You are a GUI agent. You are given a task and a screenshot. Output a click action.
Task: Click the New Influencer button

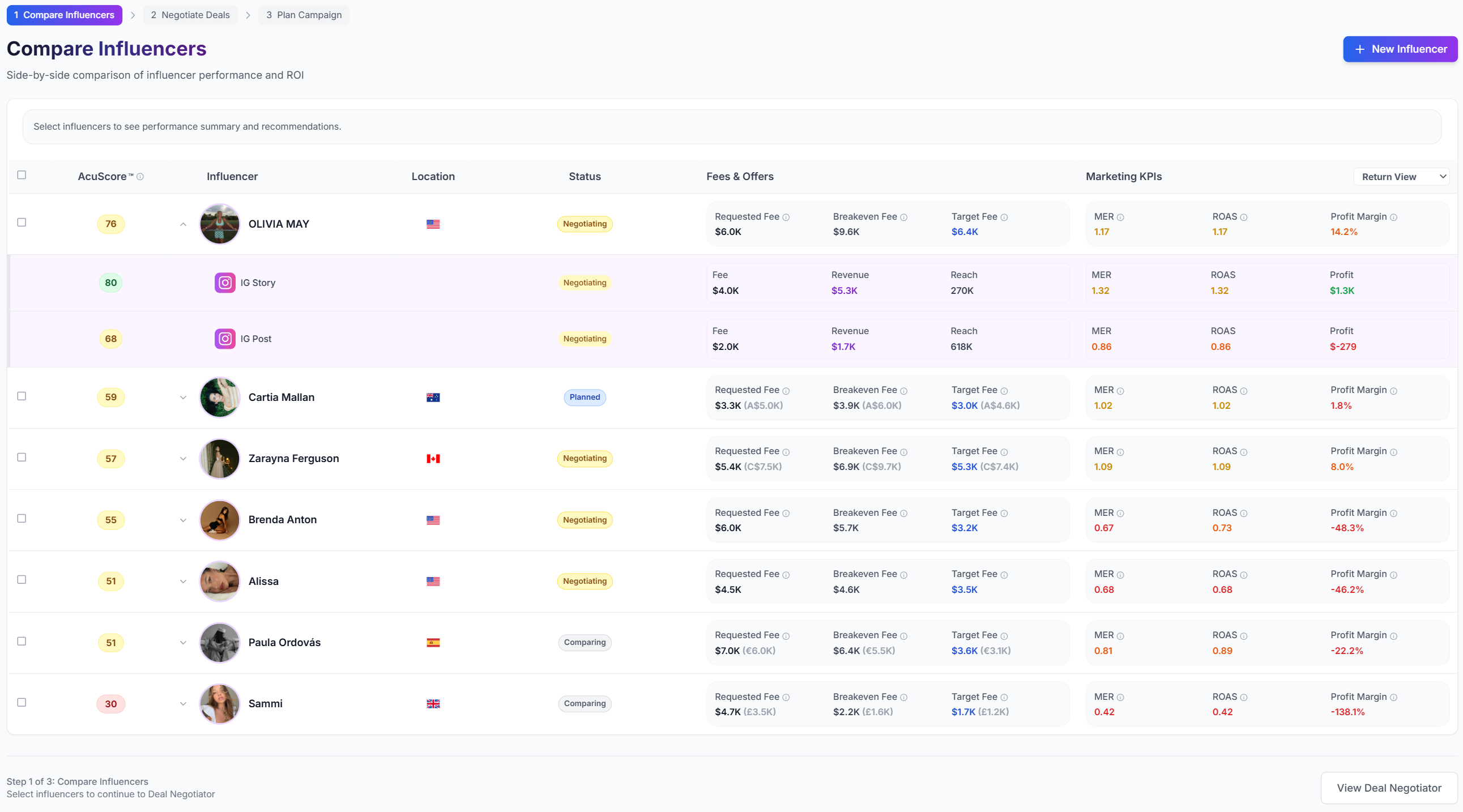coord(1400,49)
